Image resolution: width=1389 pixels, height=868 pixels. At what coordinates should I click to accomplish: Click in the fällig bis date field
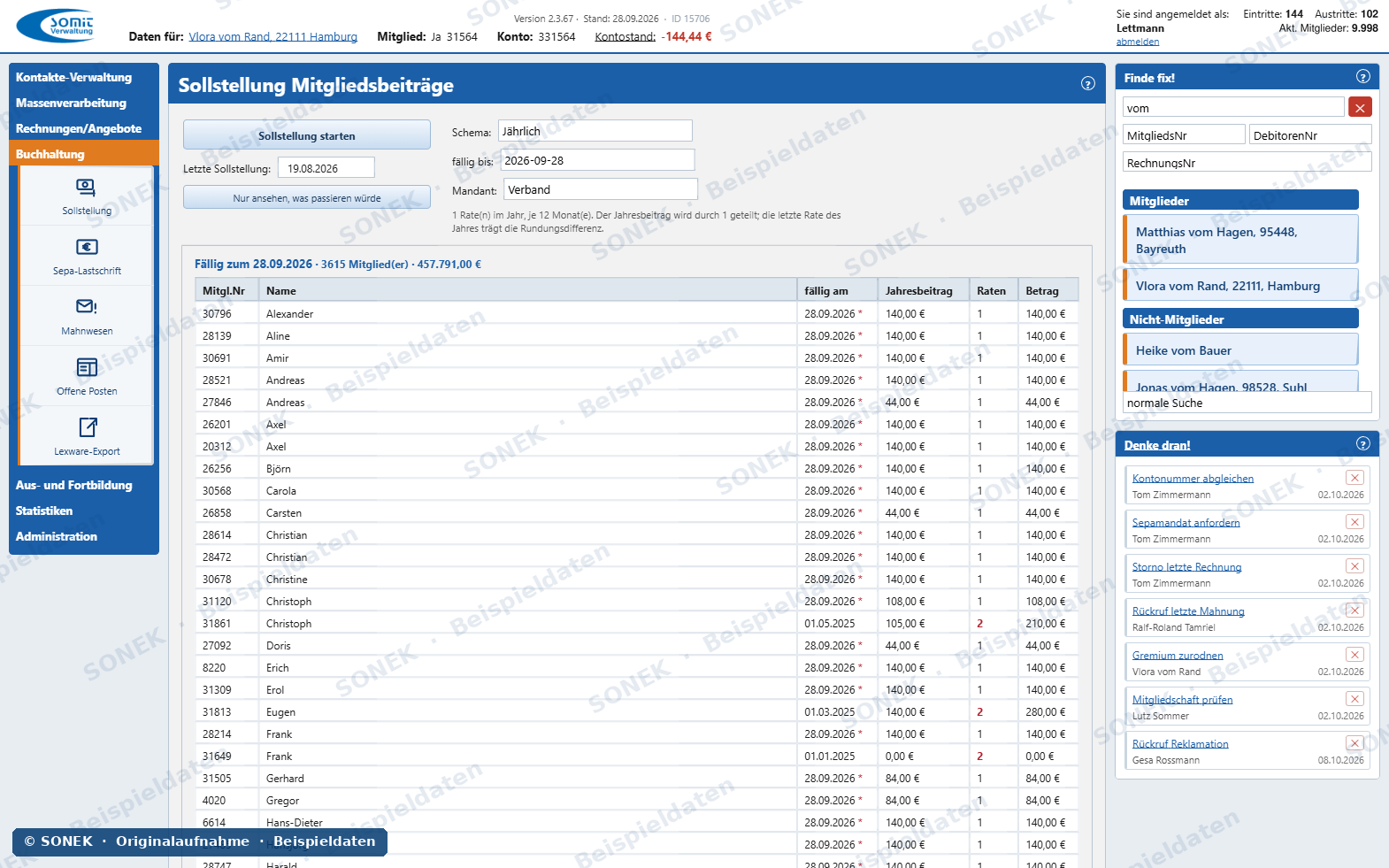coord(597,160)
